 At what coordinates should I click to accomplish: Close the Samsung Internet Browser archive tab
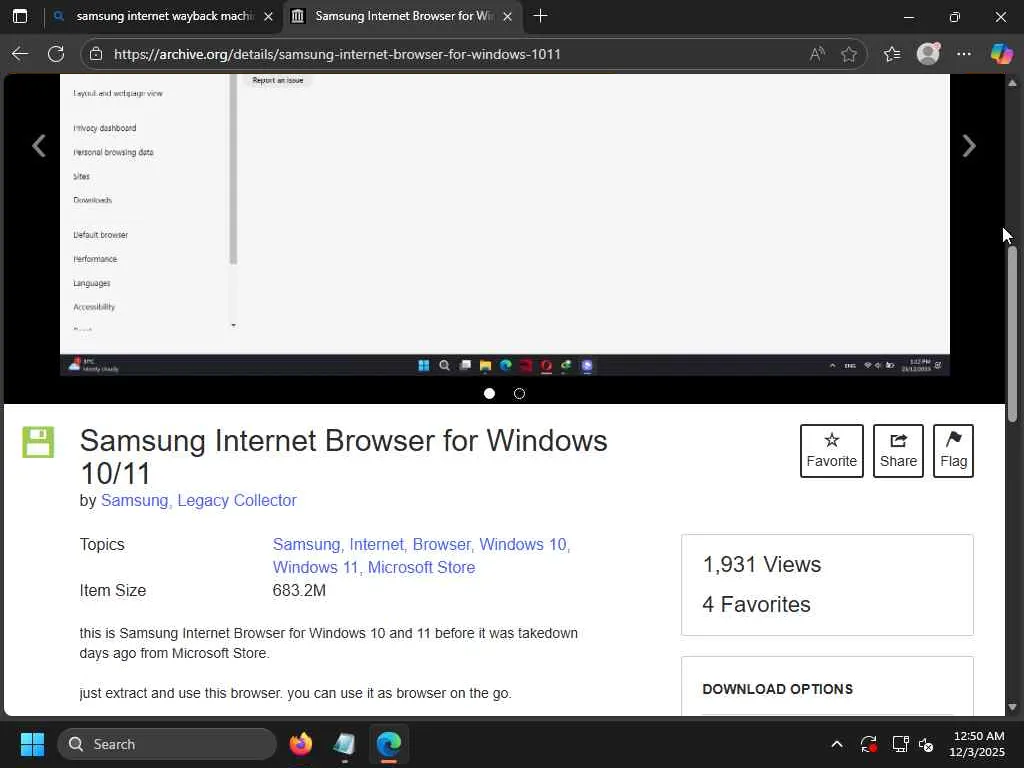click(507, 16)
